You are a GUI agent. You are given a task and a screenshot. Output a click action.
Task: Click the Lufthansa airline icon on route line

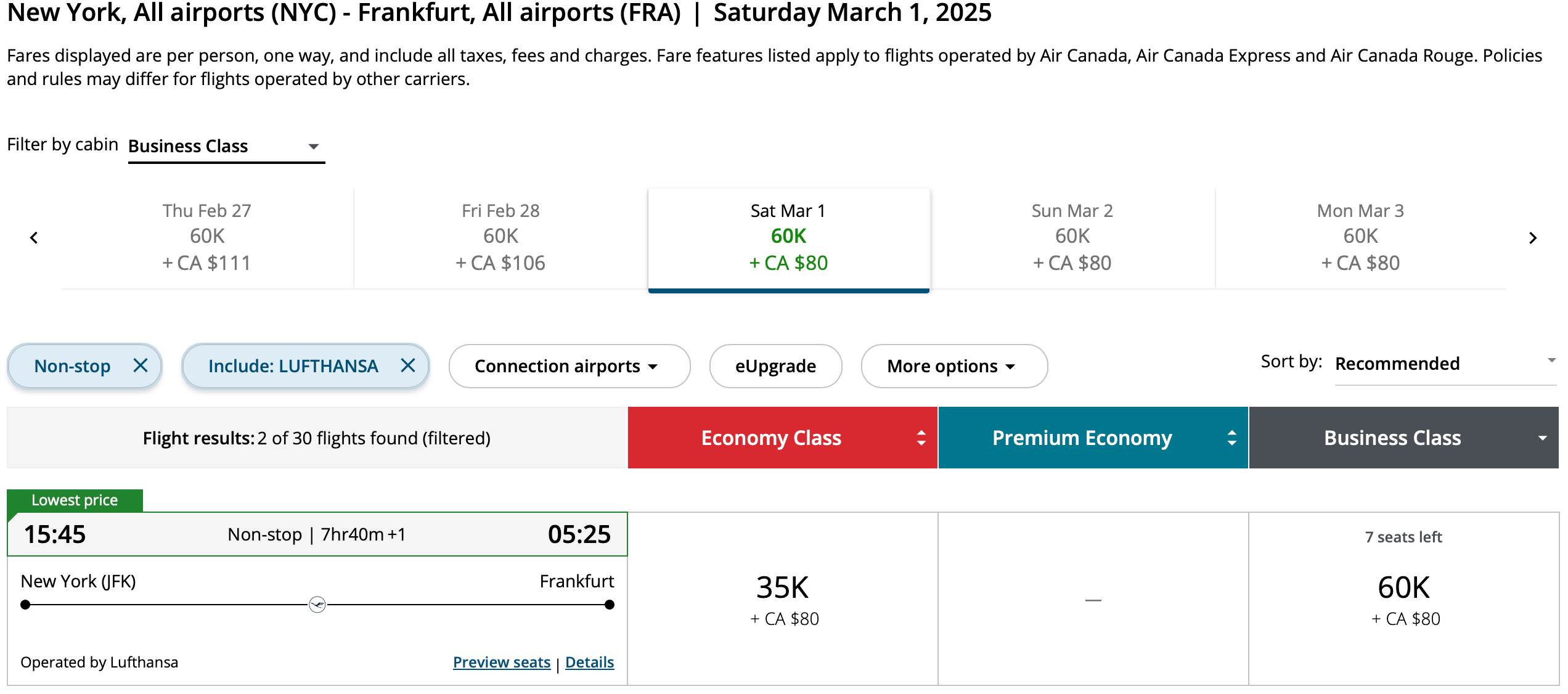(317, 605)
